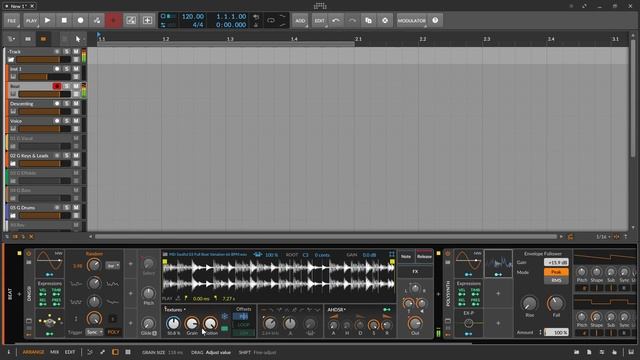Screen dimensions: 640x360
Task: Click the orange clip launcher view icon
Action: (43, 39)
